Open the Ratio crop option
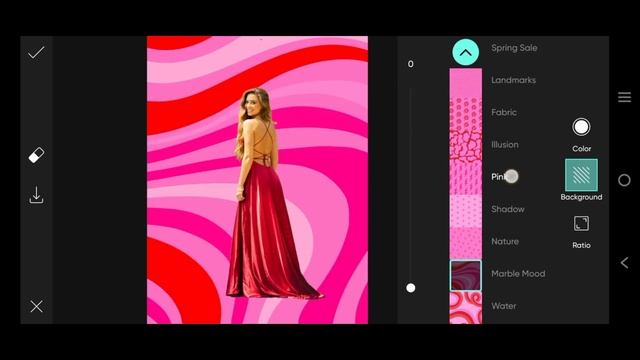The width and height of the screenshot is (640, 360). [x=581, y=231]
